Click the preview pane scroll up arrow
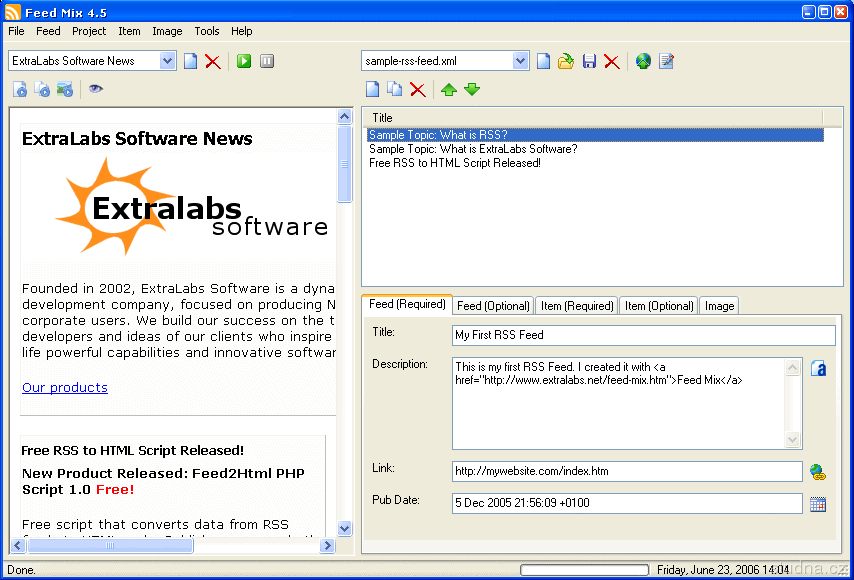854x580 pixels. click(344, 116)
